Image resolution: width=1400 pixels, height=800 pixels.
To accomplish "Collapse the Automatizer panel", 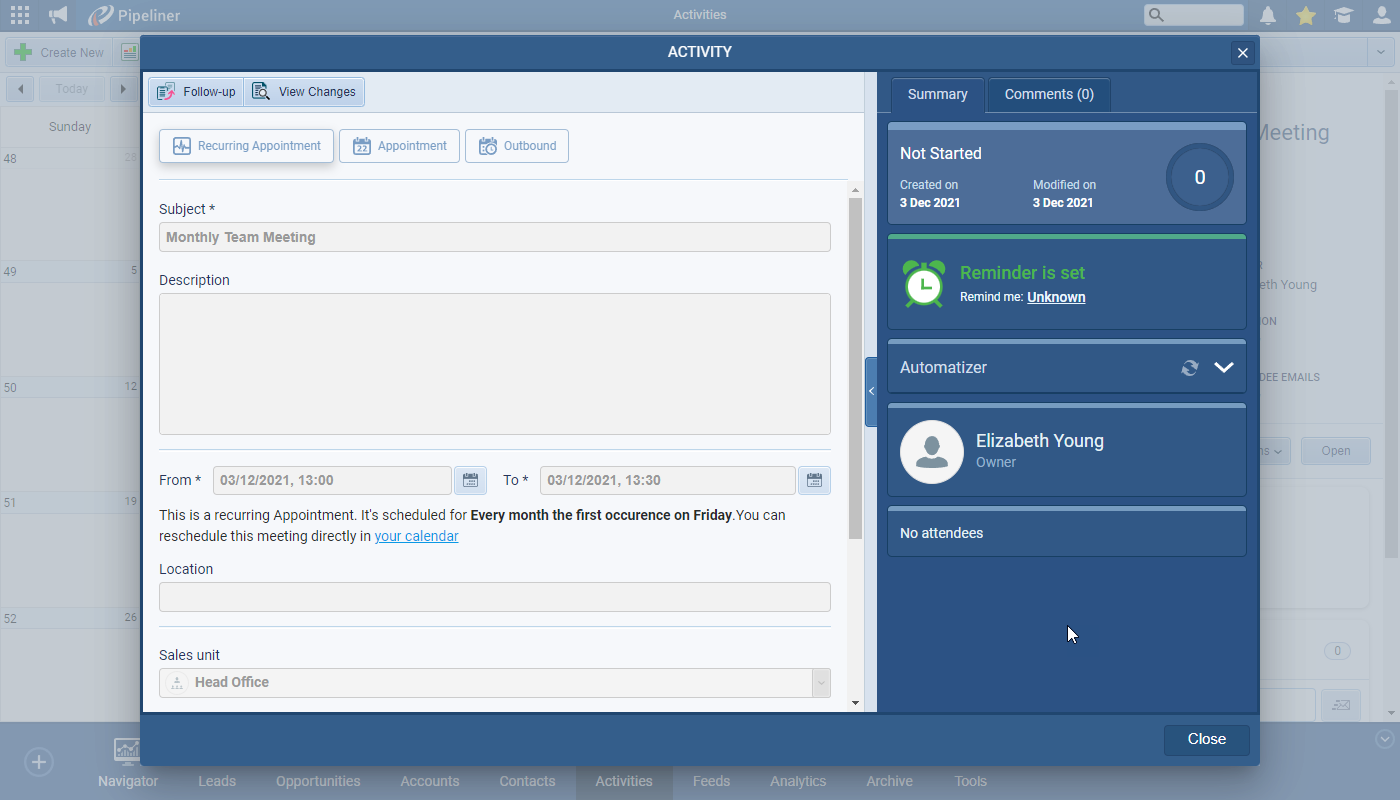I will tap(1224, 367).
